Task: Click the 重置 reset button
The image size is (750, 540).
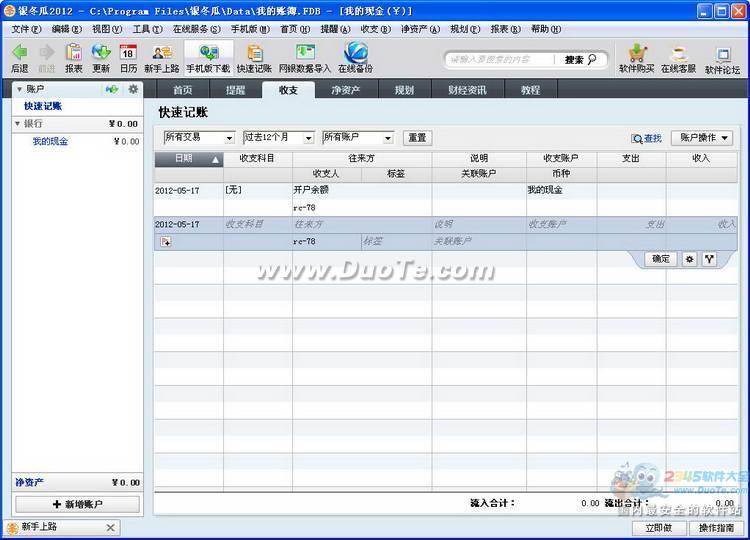Action: click(x=417, y=138)
